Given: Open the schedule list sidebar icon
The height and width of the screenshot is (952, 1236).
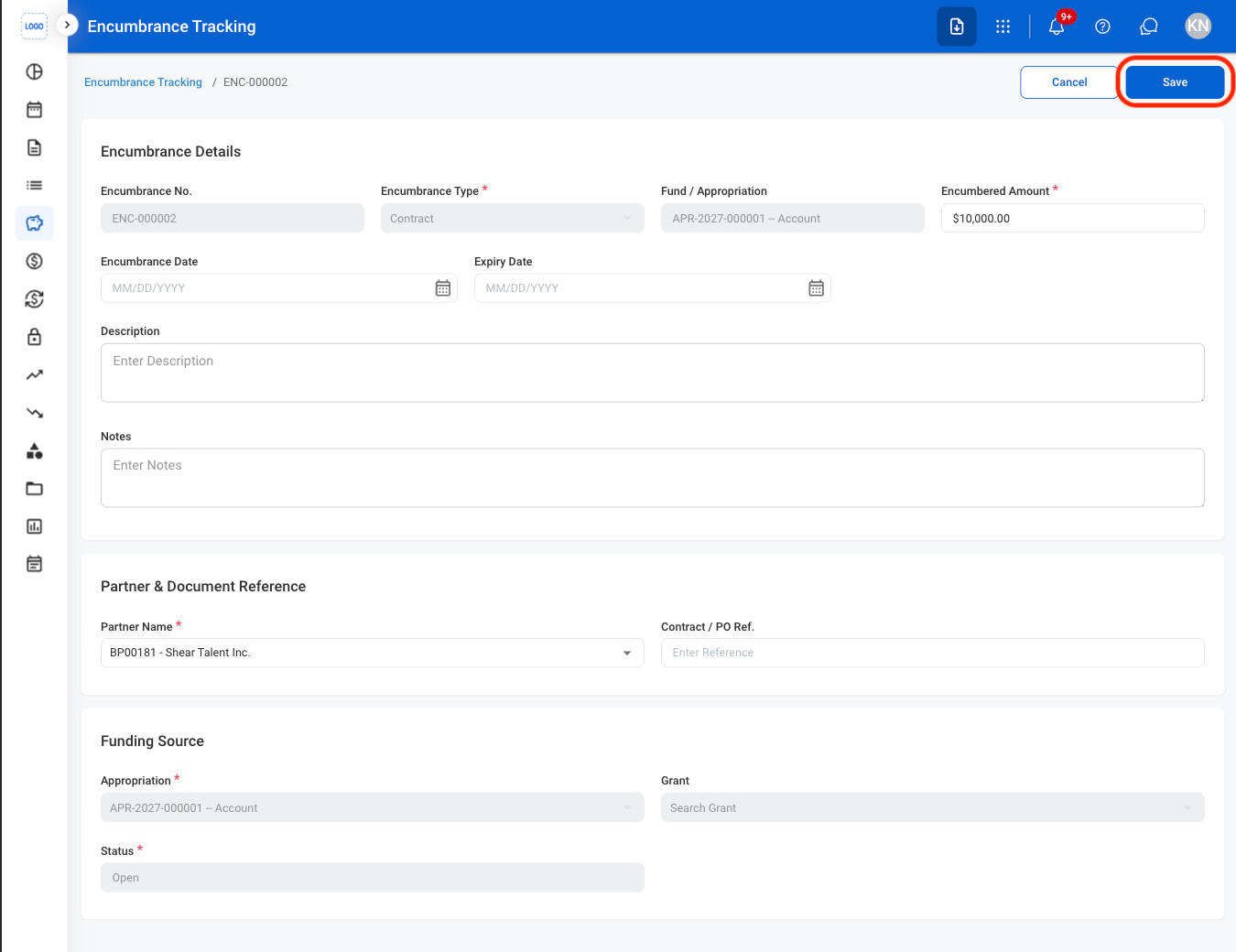Looking at the screenshot, I should (34, 564).
